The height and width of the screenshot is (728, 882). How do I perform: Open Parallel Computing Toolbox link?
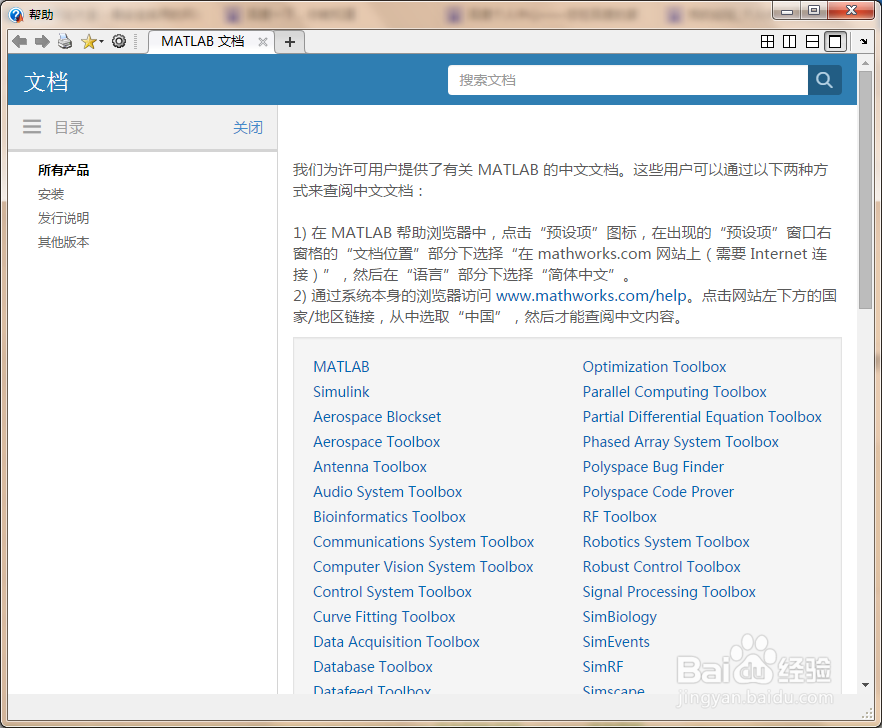[674, 392]
